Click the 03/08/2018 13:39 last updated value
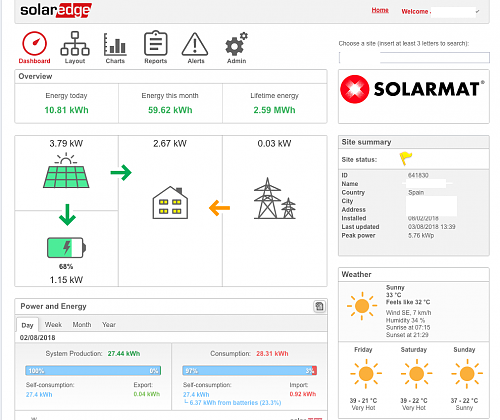500x420 pixels. tap(432, 227)
